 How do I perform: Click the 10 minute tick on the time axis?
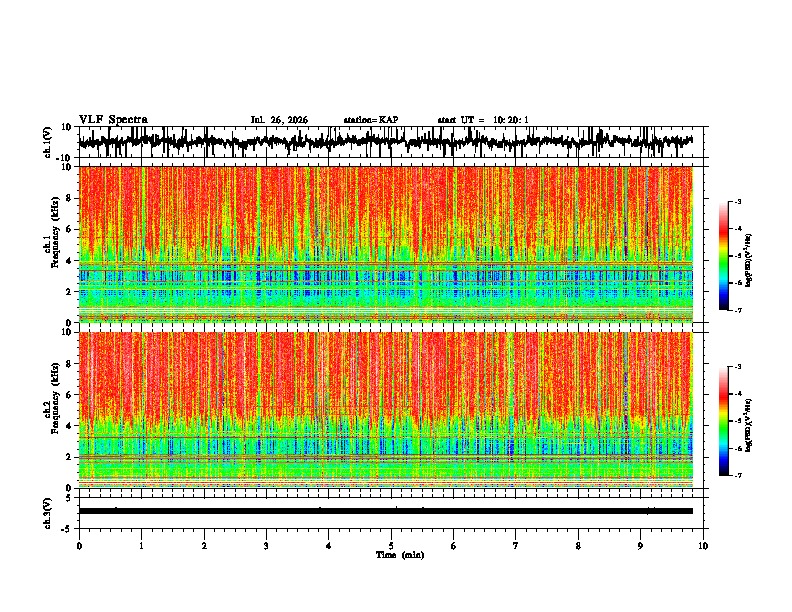pyautogui.click(x=703, y=546)
